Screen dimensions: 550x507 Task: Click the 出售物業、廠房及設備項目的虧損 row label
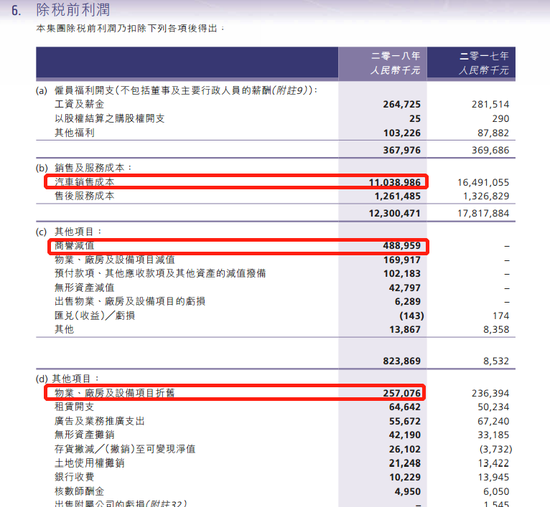130,301
